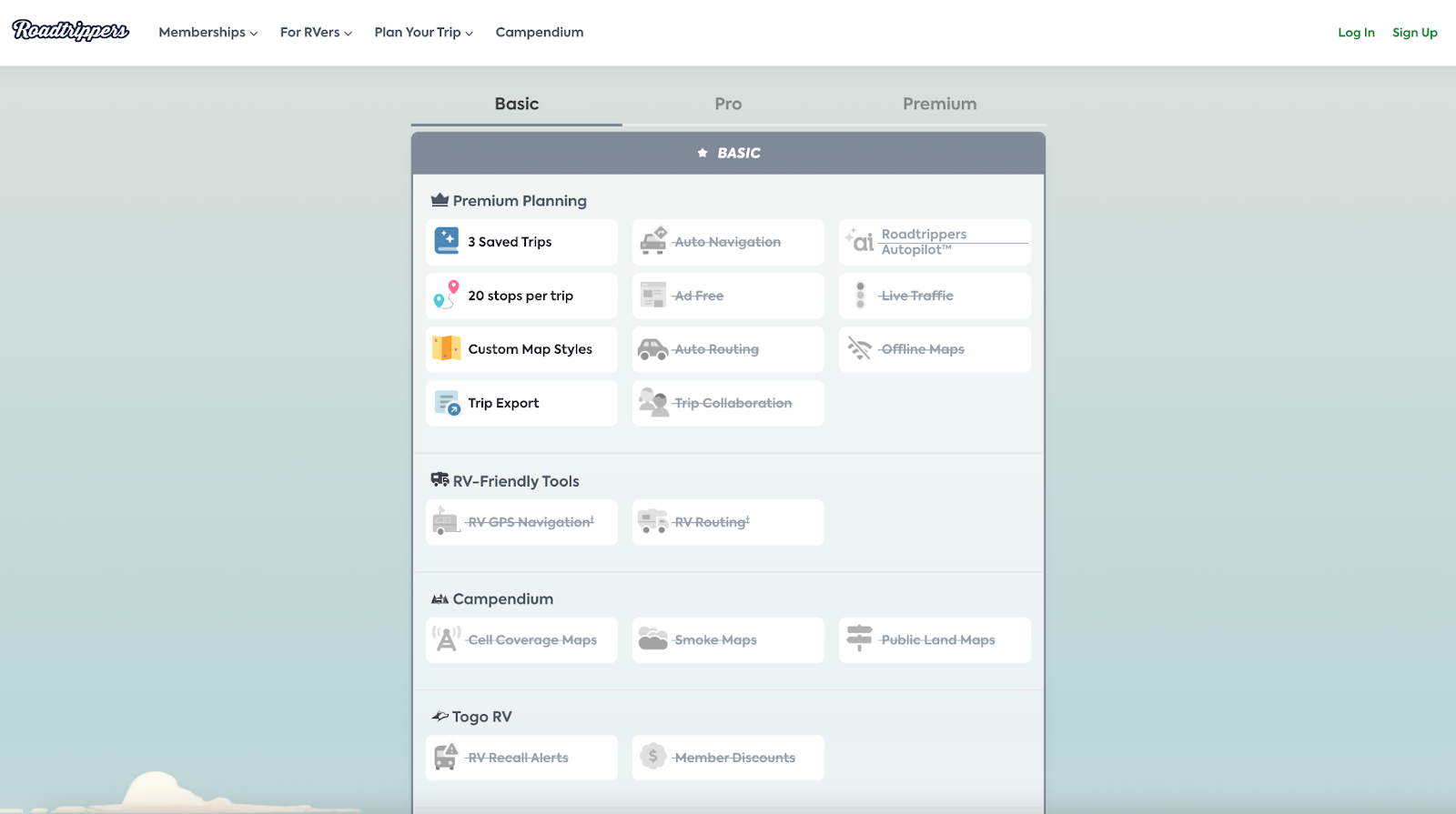Click the Trip Export icon
Screen dimensions: 1456x814
coord(447,402)
